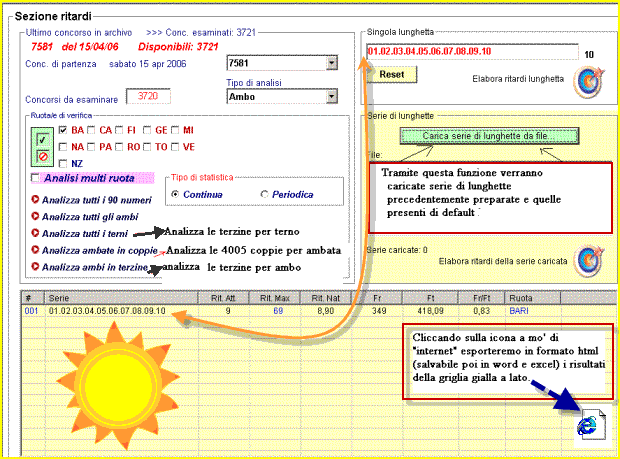Select the Periodica statistic radio button
The image size is (620, 459).
point(265,194)
